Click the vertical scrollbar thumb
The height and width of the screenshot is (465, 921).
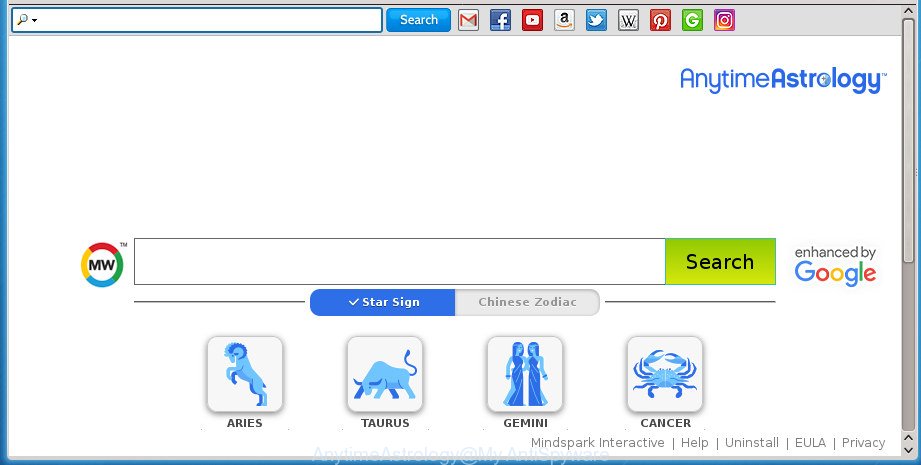(908, 141)
